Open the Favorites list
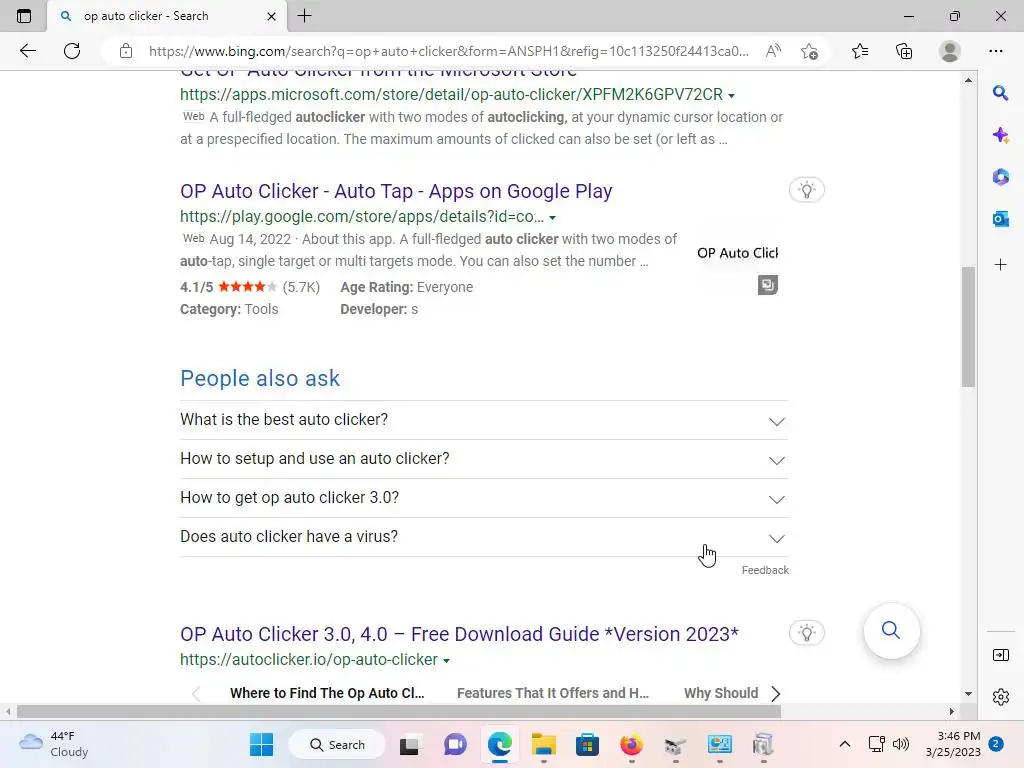Screen dimensions: 1024x768 (859, 51)
